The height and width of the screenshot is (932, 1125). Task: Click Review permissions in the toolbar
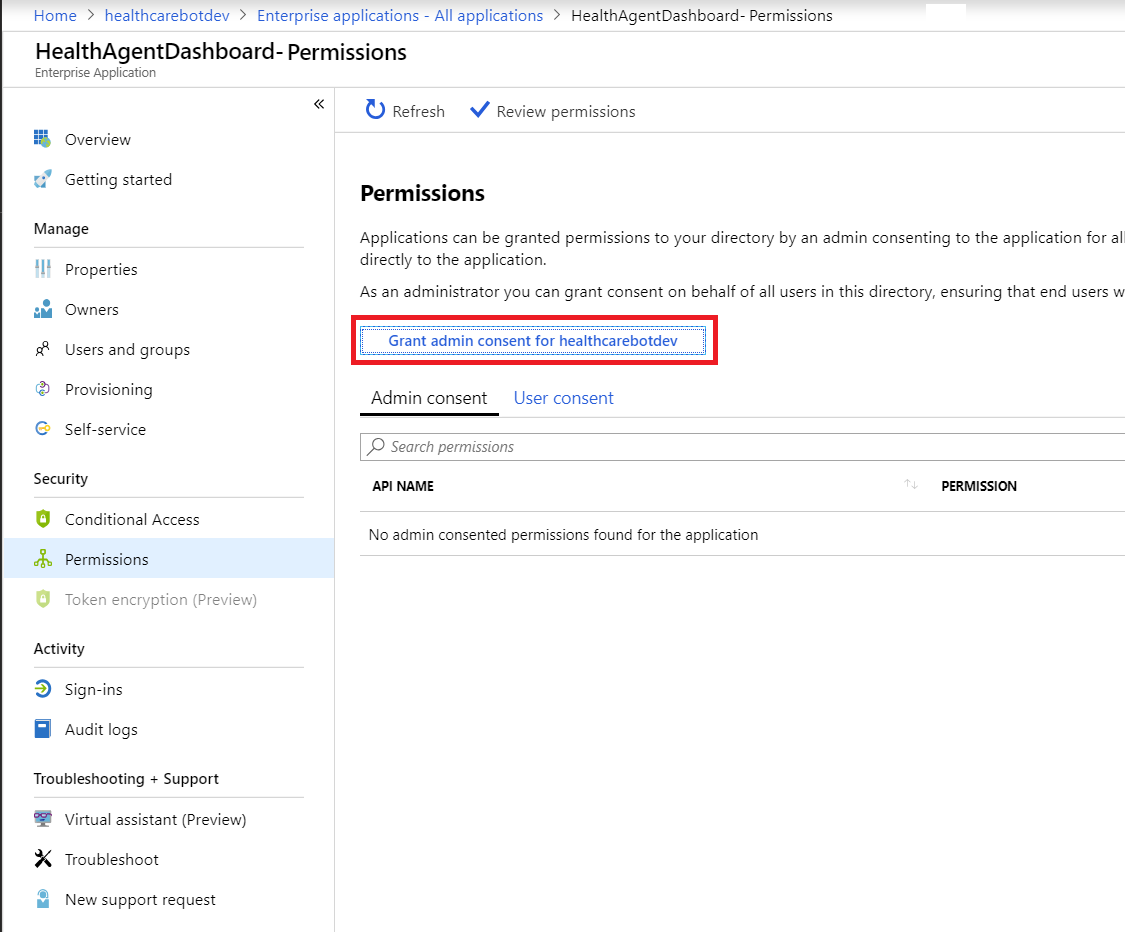(552, 111)
